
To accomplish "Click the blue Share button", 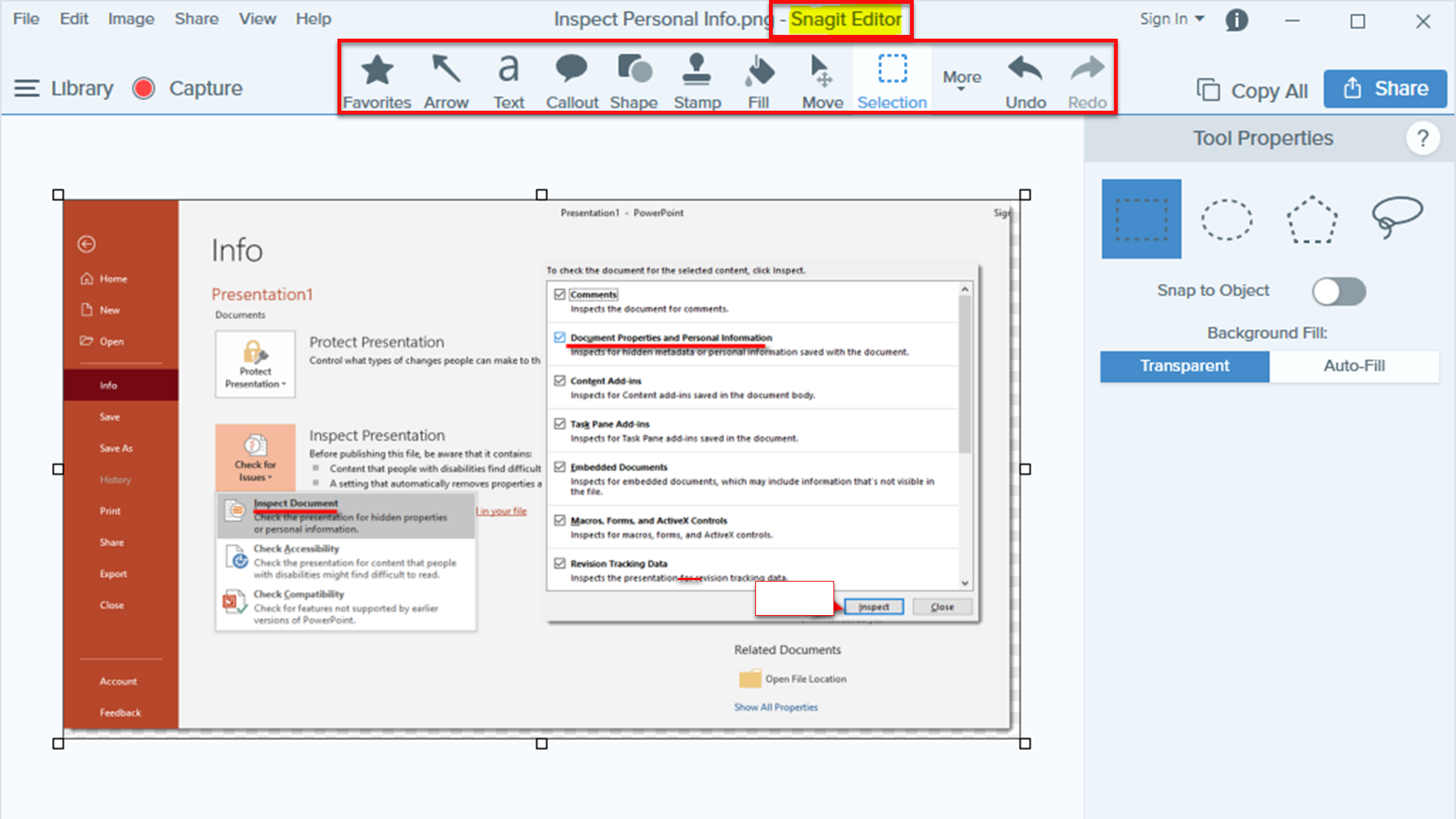I will click(x=1385, y=89).
